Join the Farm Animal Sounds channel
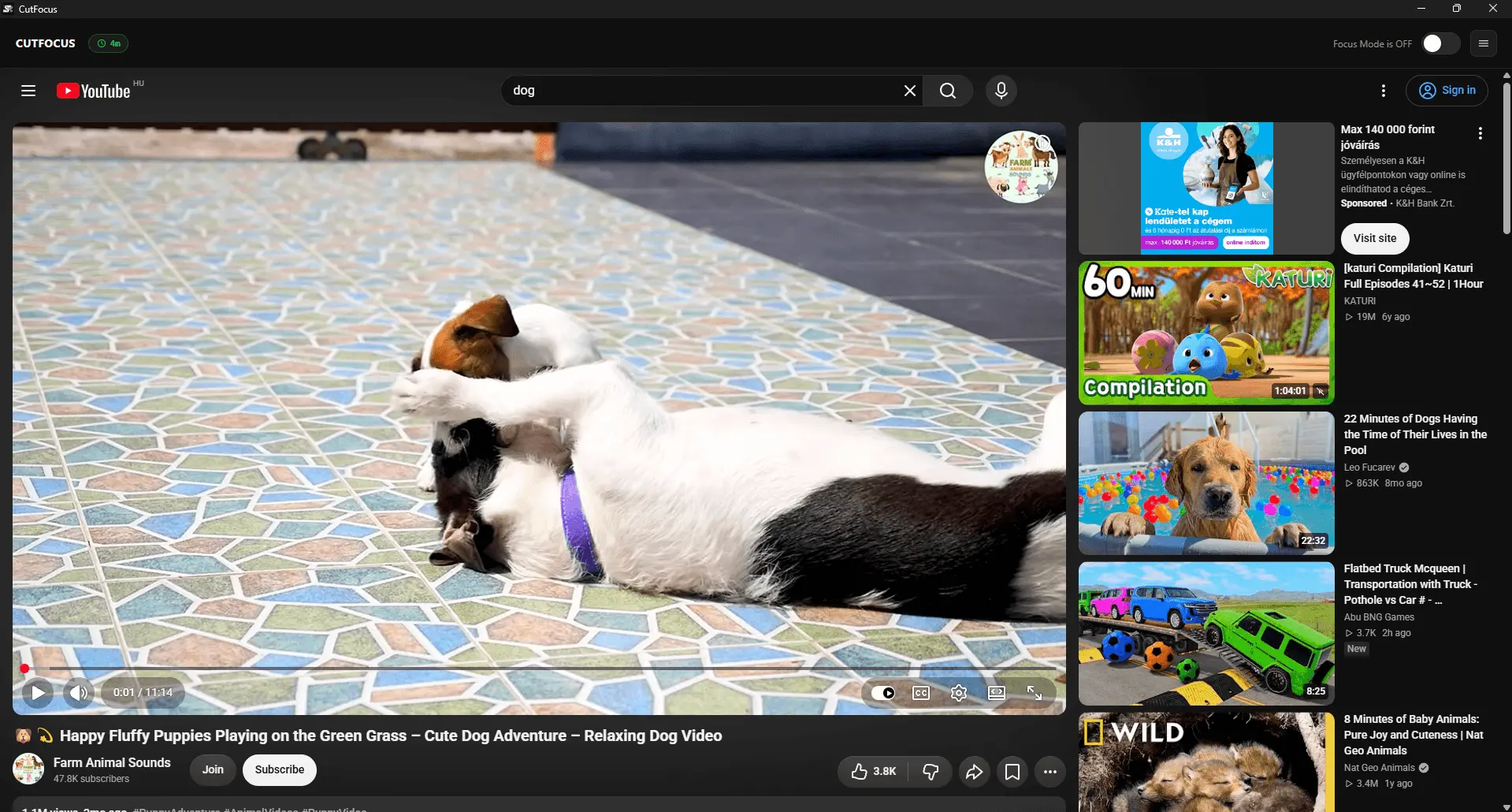 213,770
